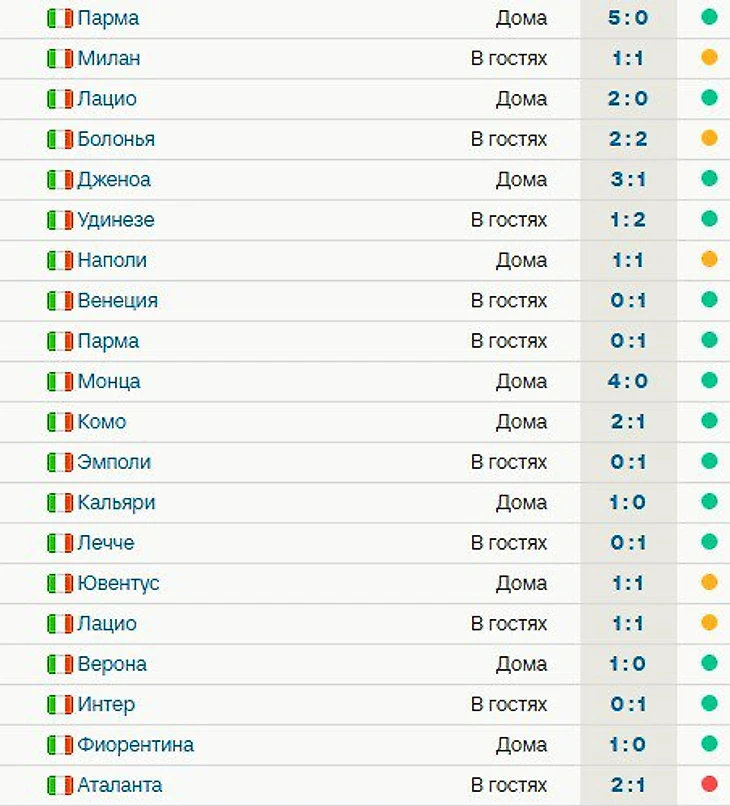Screen dimensions: 730x806
Task: Open the 5:0 score against Парма
Action: click(628, 18)
